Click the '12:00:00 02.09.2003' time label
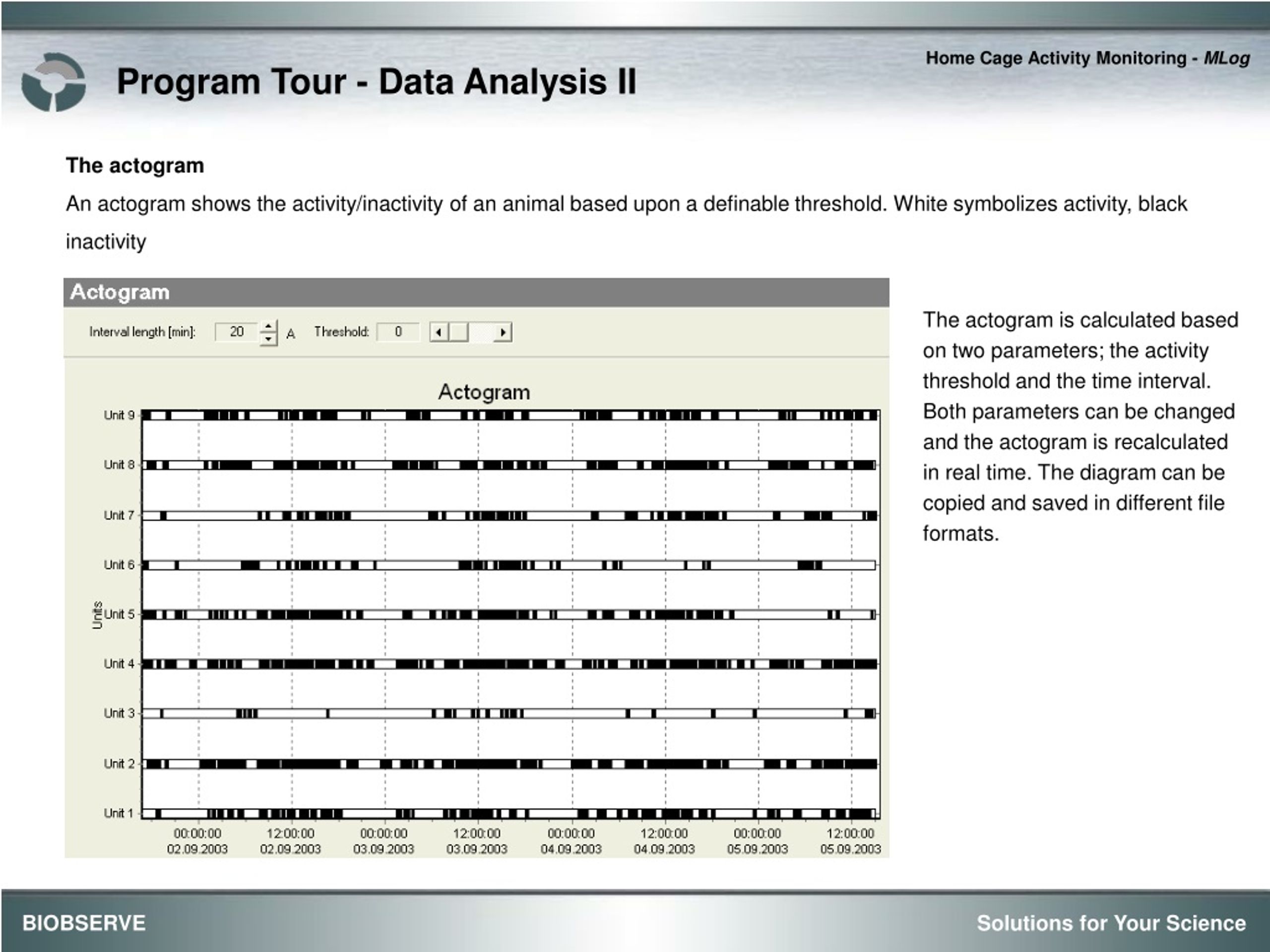 pos(291,840)
